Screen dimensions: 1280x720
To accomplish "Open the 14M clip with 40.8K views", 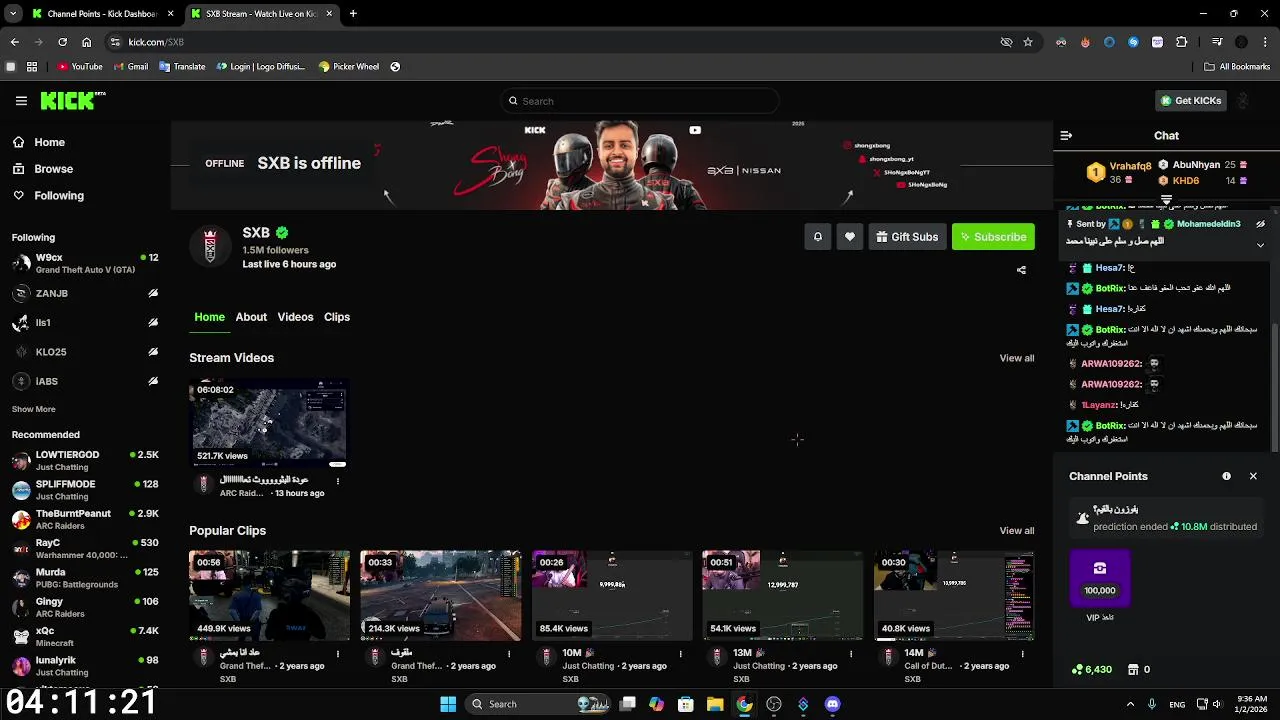I will pyautogui.click(x=953, y=595).
